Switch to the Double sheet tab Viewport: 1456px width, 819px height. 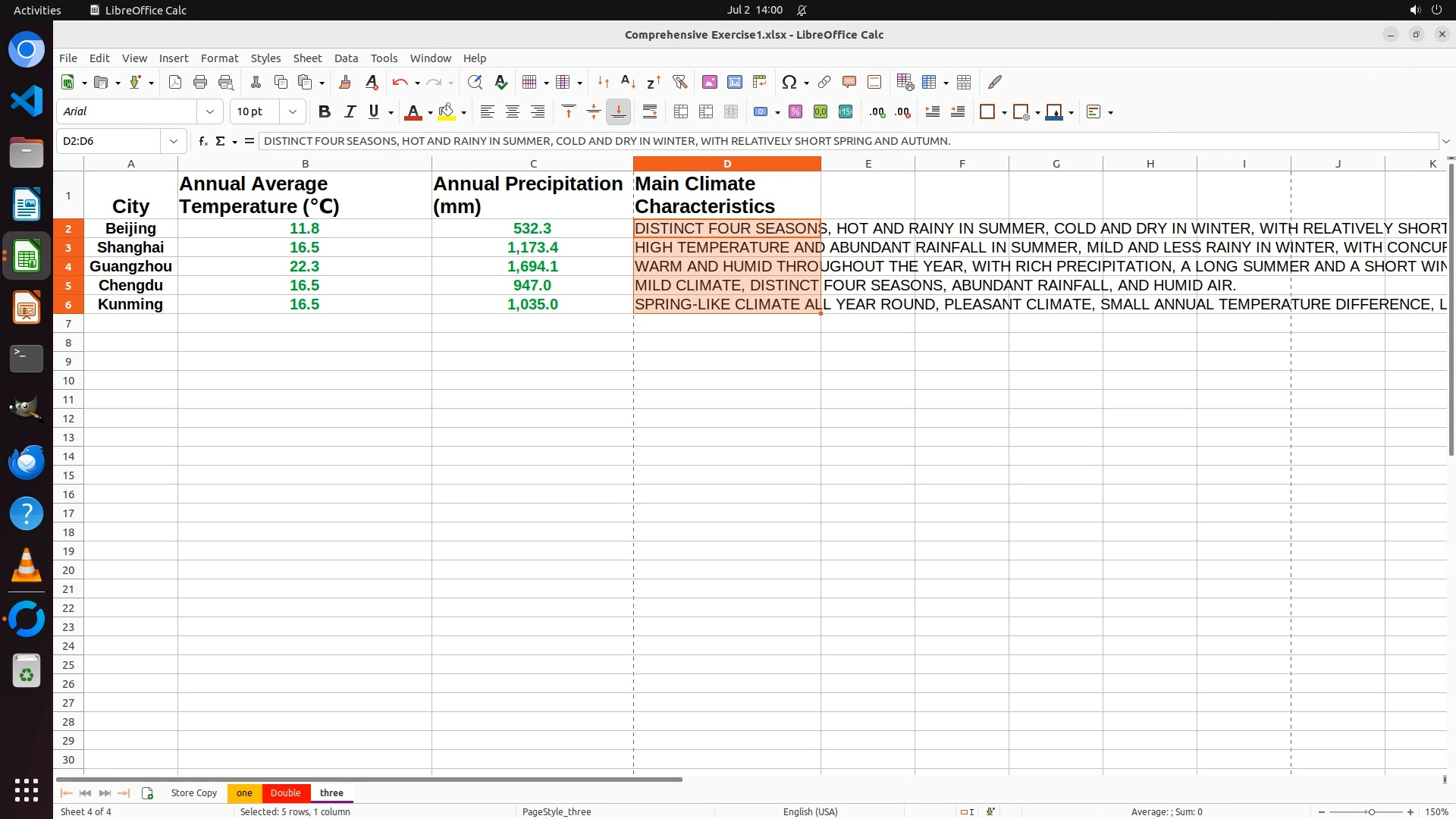click(x=285, y=792)
